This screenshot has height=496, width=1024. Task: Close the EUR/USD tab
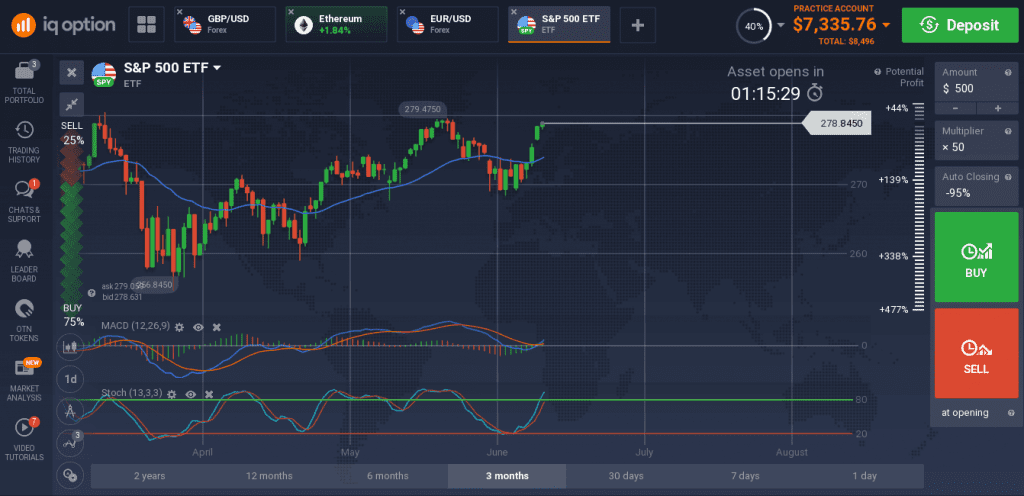pos(403,12)
